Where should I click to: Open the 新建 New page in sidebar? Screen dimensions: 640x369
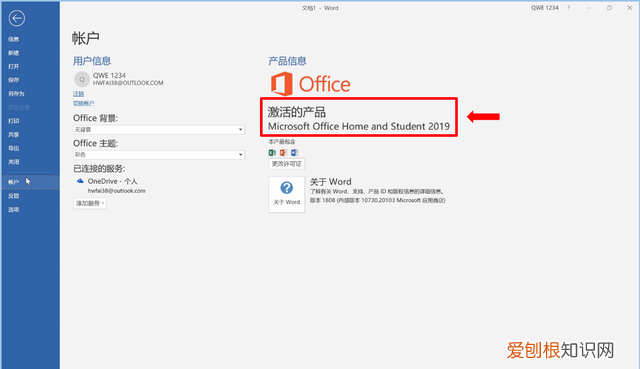pos(13,53)
